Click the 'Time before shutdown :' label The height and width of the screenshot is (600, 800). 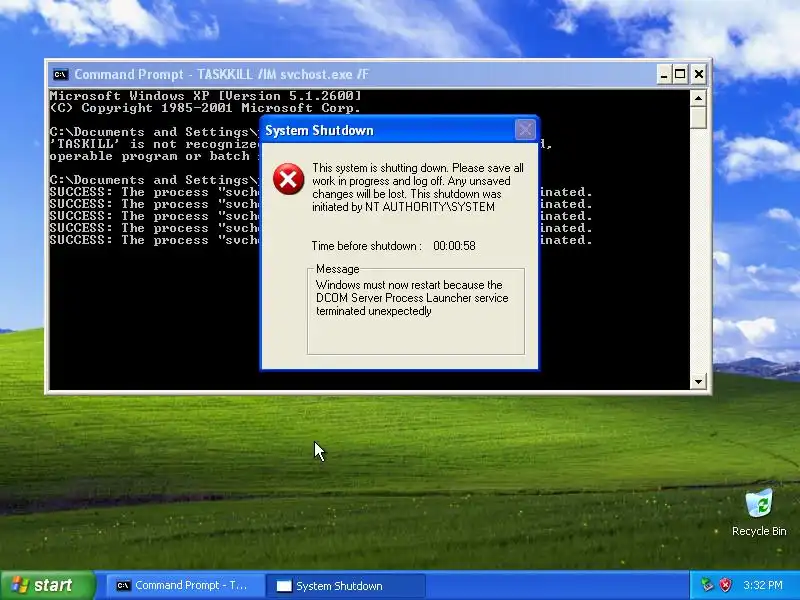click(x=366, y=246)
